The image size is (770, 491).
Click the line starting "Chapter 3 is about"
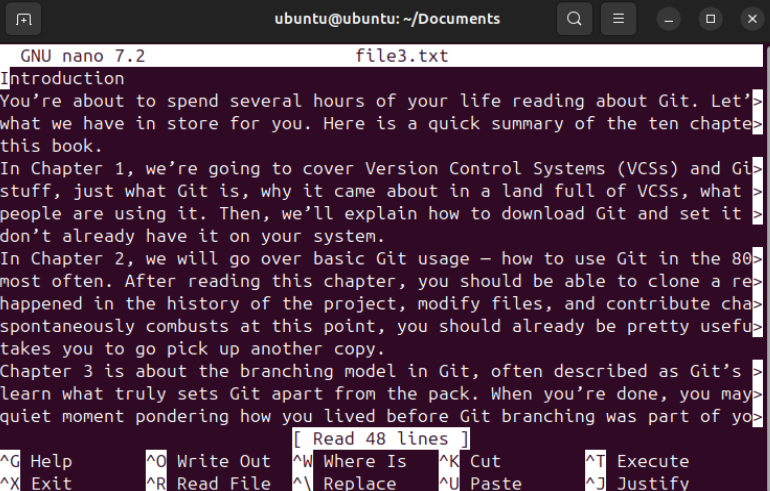381,372
